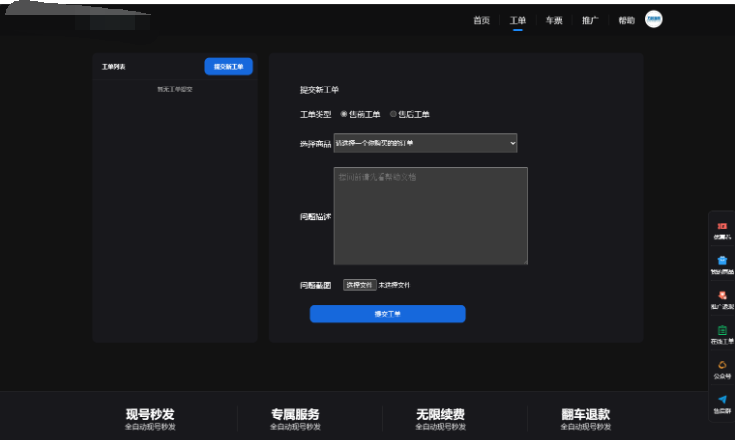
Task: Click the 工单列表 panel title
Action: 113,67
